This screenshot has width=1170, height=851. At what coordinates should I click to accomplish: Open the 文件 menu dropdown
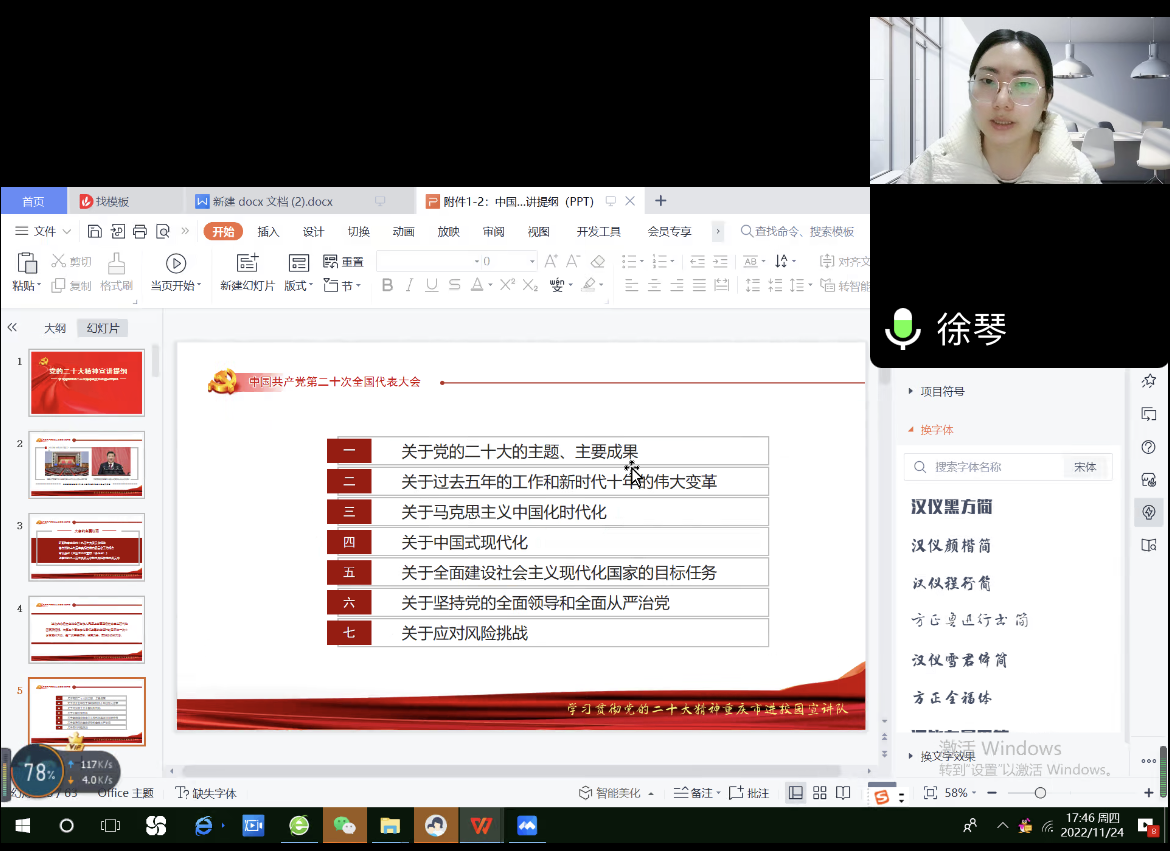click(44, 232)
